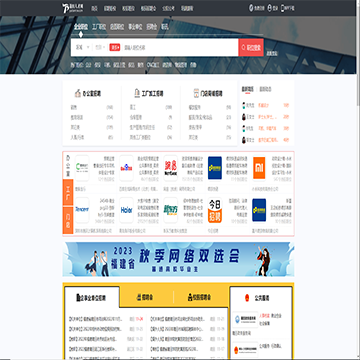The height and width of the screenshot is (360, 360).
Task: Open the blue logo card beside 今日招聘
Action: (x=259, y=210)
